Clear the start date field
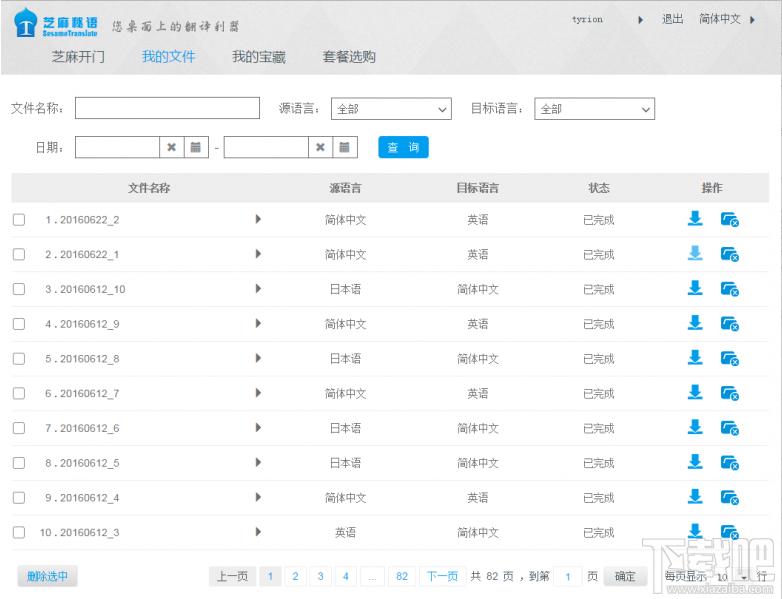 (172, 147)
